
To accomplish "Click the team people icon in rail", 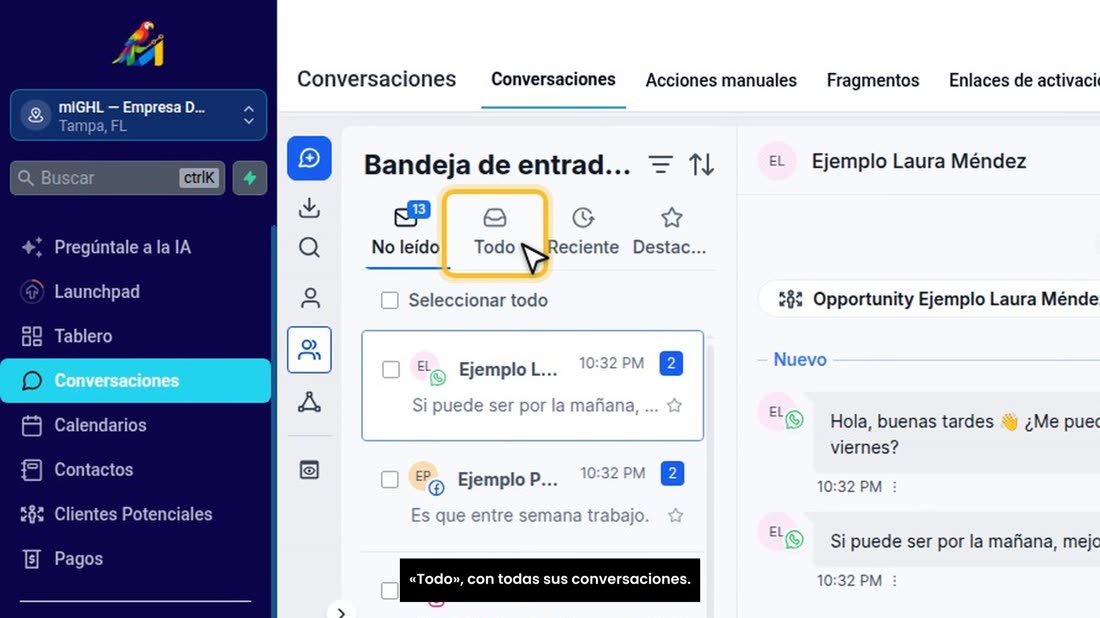I will tap(309, 349).
